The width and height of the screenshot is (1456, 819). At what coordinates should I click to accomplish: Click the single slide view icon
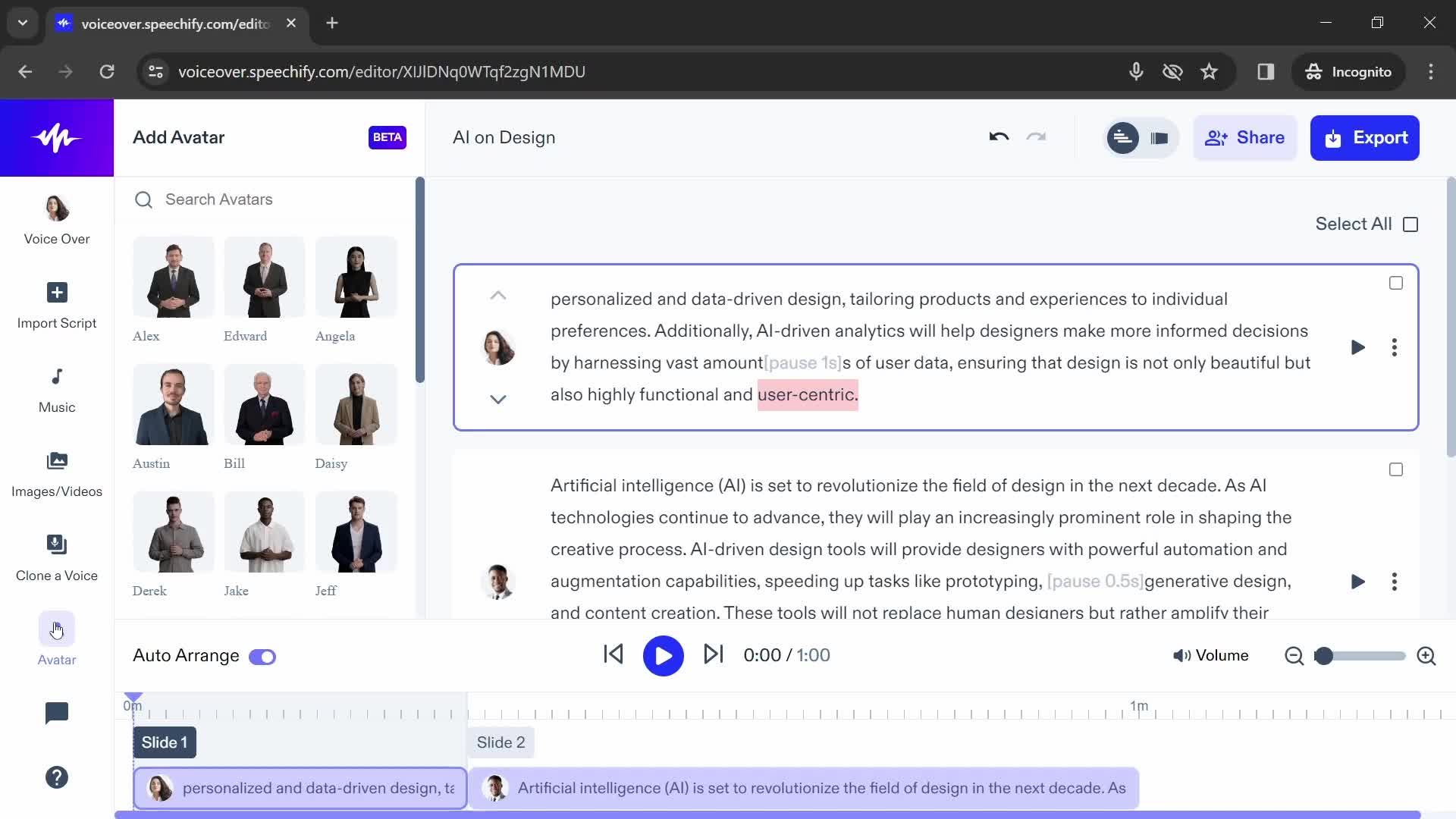click(x=1159, y=137)
